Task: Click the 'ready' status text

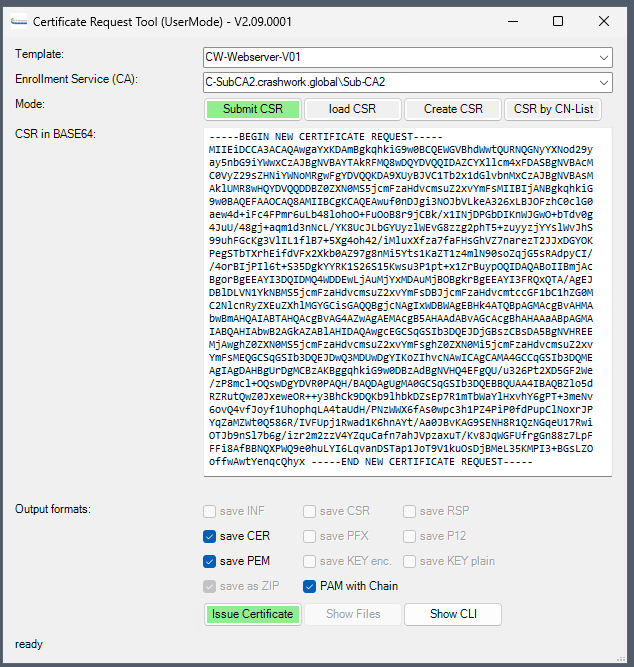Action: 29,644
